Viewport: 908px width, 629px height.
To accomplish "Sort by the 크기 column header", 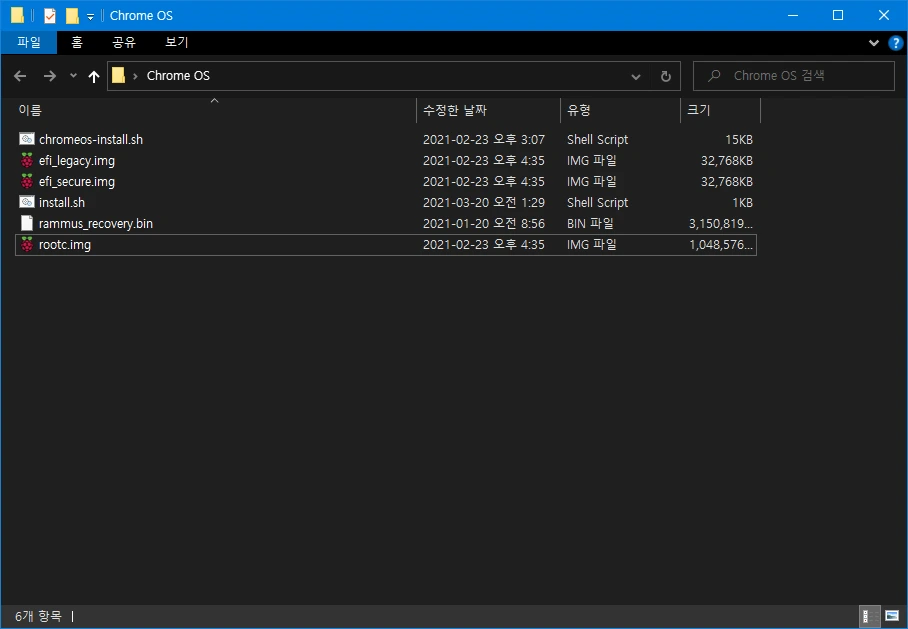I will pyautogui.click(x=720, y=110).
